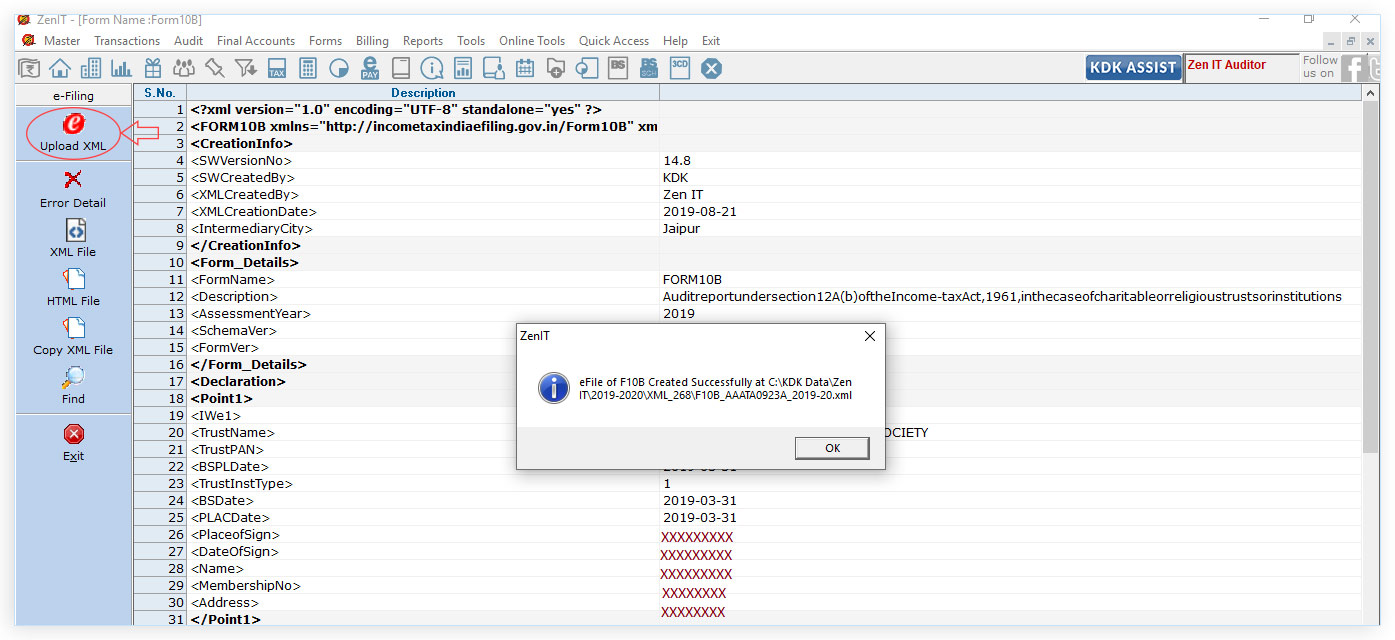Viewport: 1395px width, 640px height.
Task: Click the e-PAY toolbar icon
Action: pyautogui.click(x=370, y=68)
